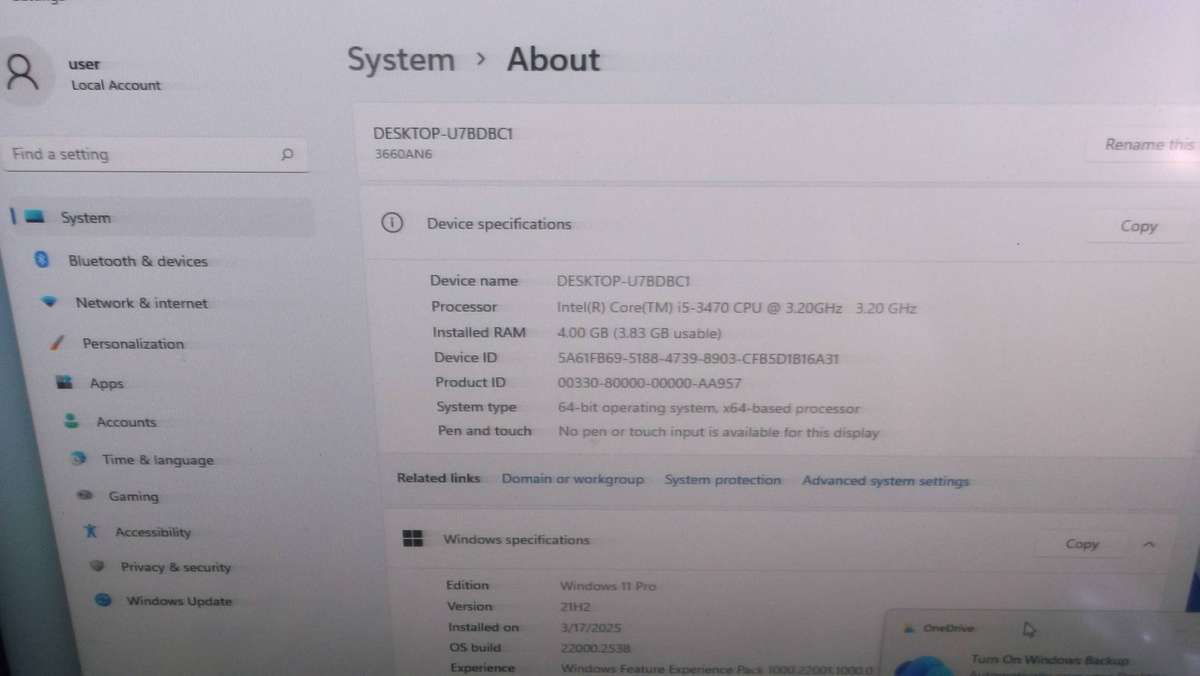1200x676 pixels.
Task: Click the Installed on date 3/17/2025
Action: (x=590, y=628)
